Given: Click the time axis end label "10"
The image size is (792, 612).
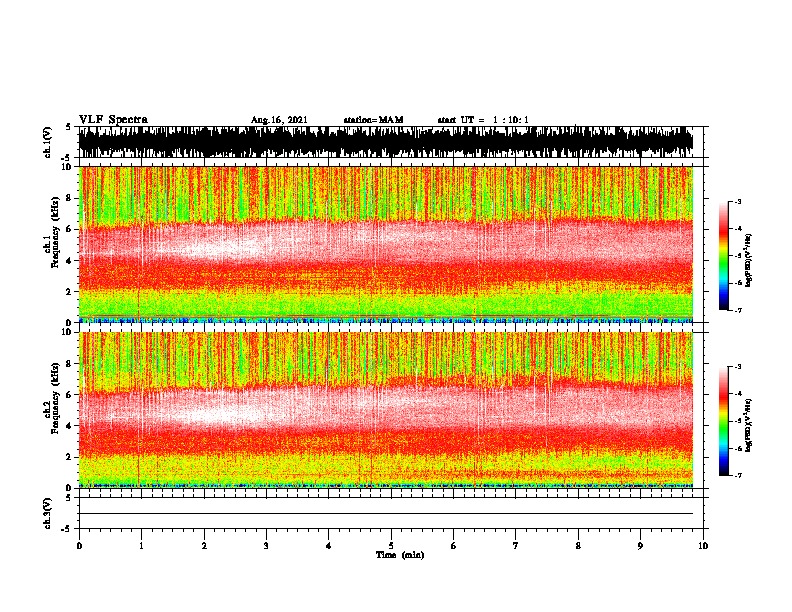Looking at the screenshot, I should 703,546.
